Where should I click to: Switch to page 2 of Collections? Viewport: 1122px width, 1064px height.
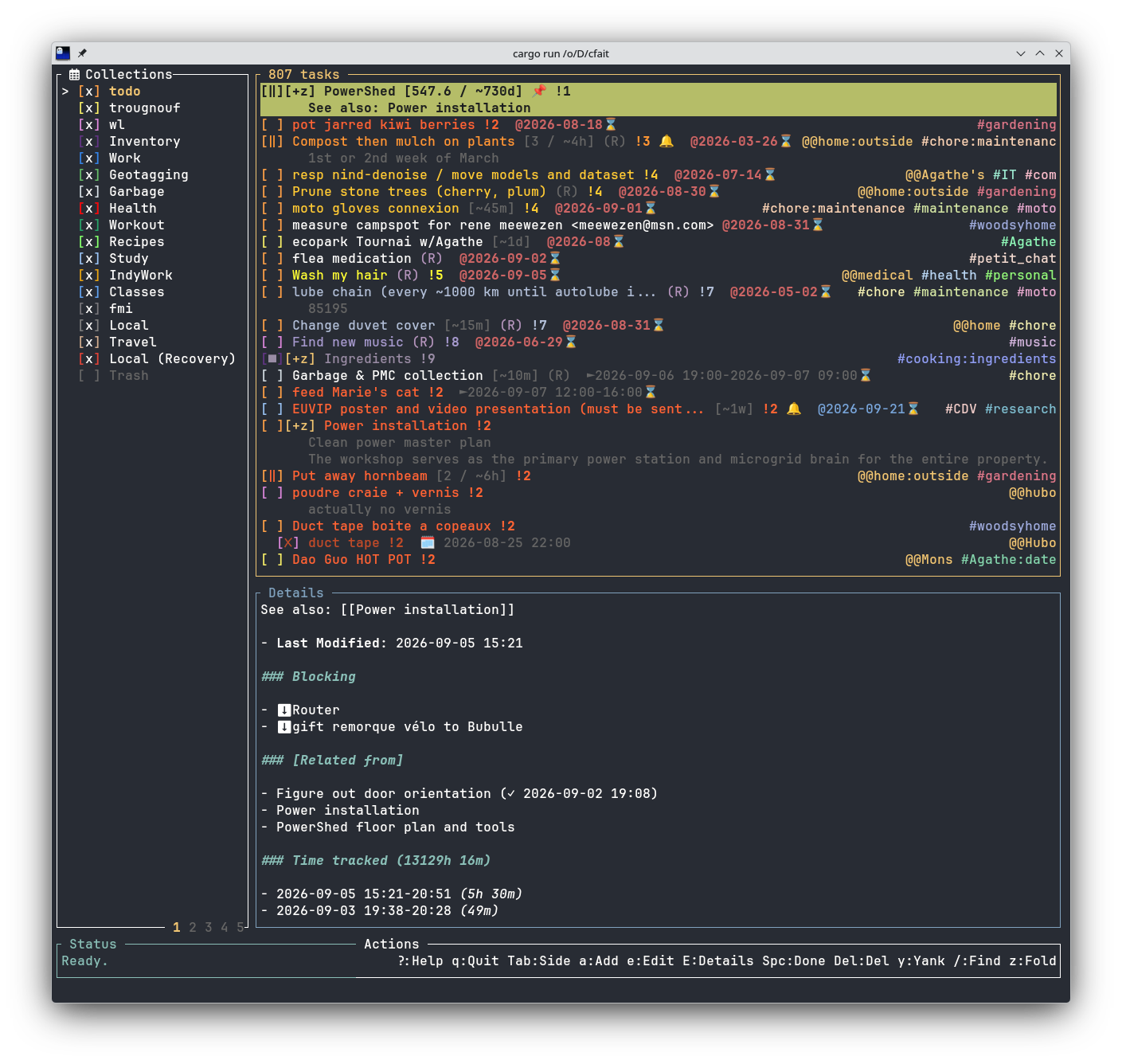point(193,927)
